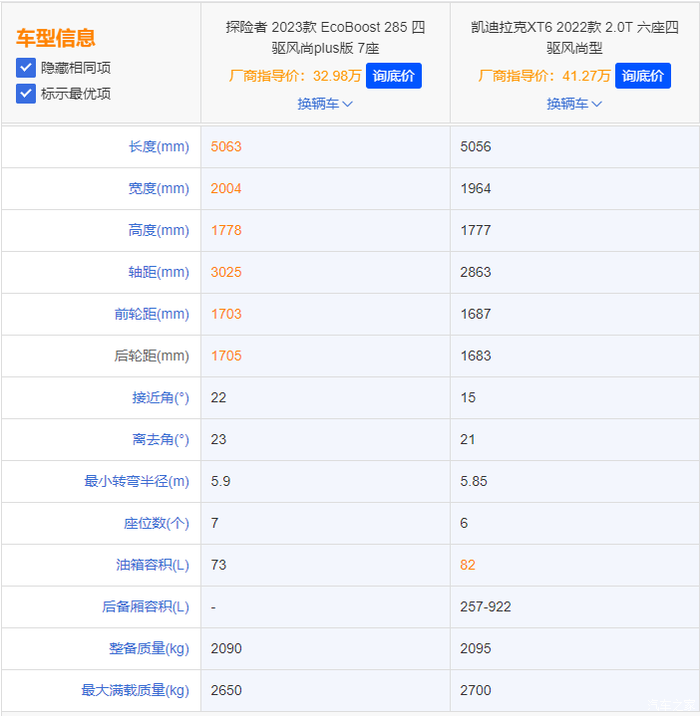The height and width of the screenshot is (716, 700).
Task: Open the 探险者 2023款 EcoBoost 285 model title
Action: (325, 37)
